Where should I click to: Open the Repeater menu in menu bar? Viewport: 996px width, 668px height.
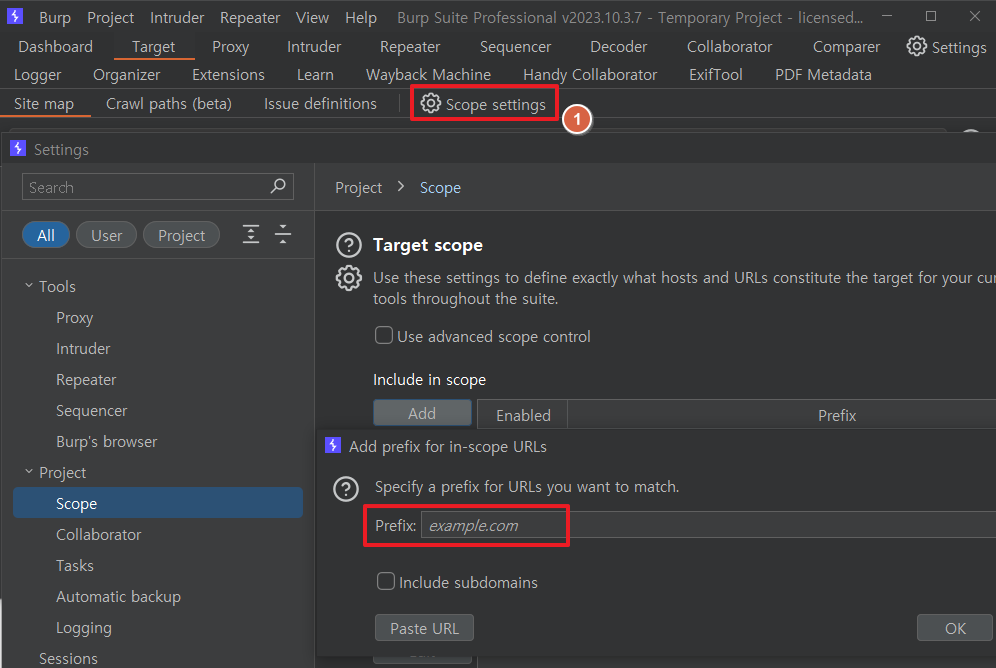(250, 18)
